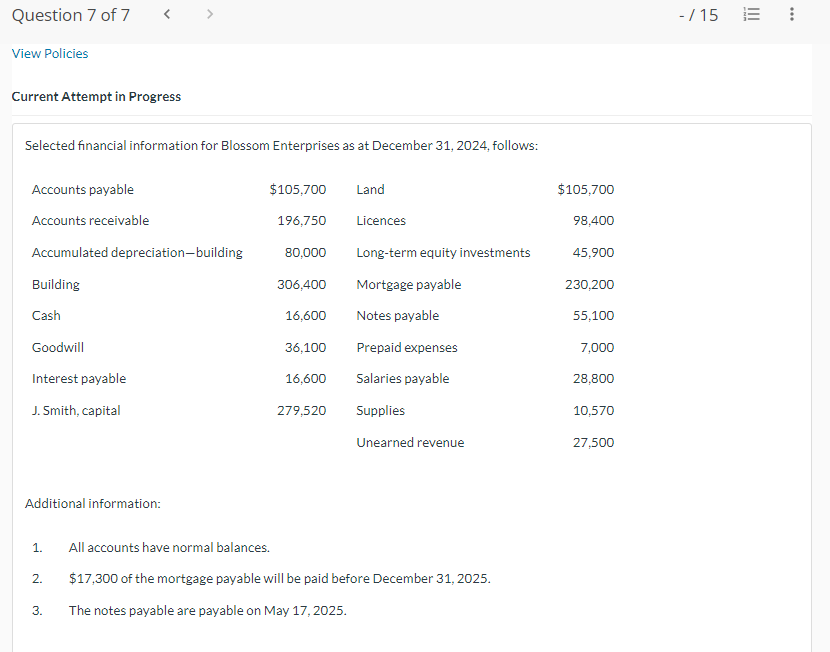Open the View Policies link

pyautogui.click(x=50, y=53)
